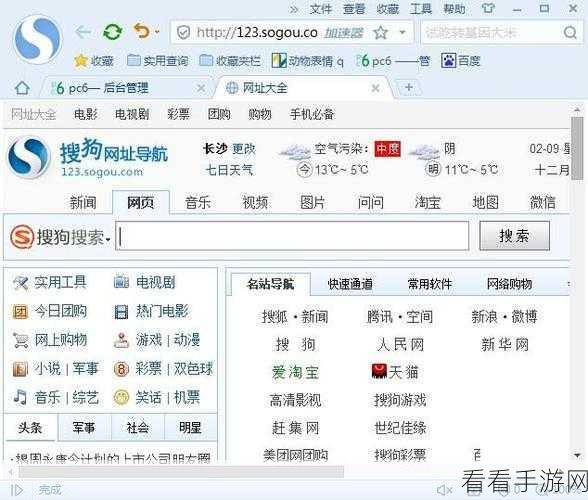Click 电影 in top page nav
The width and height of the screenshot is (588, 500).
[86, 114]
